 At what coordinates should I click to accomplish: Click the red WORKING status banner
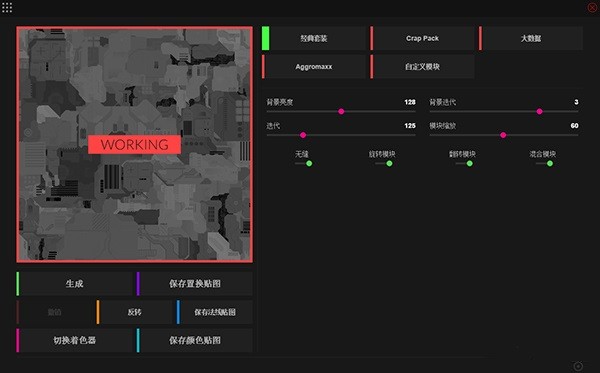pyautogui.click(x=134, y=145)
